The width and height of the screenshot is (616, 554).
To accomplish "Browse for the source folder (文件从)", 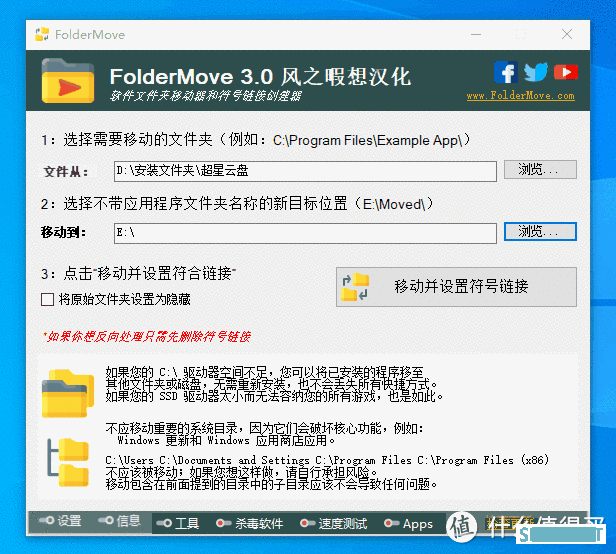I will tap(540, 169).
